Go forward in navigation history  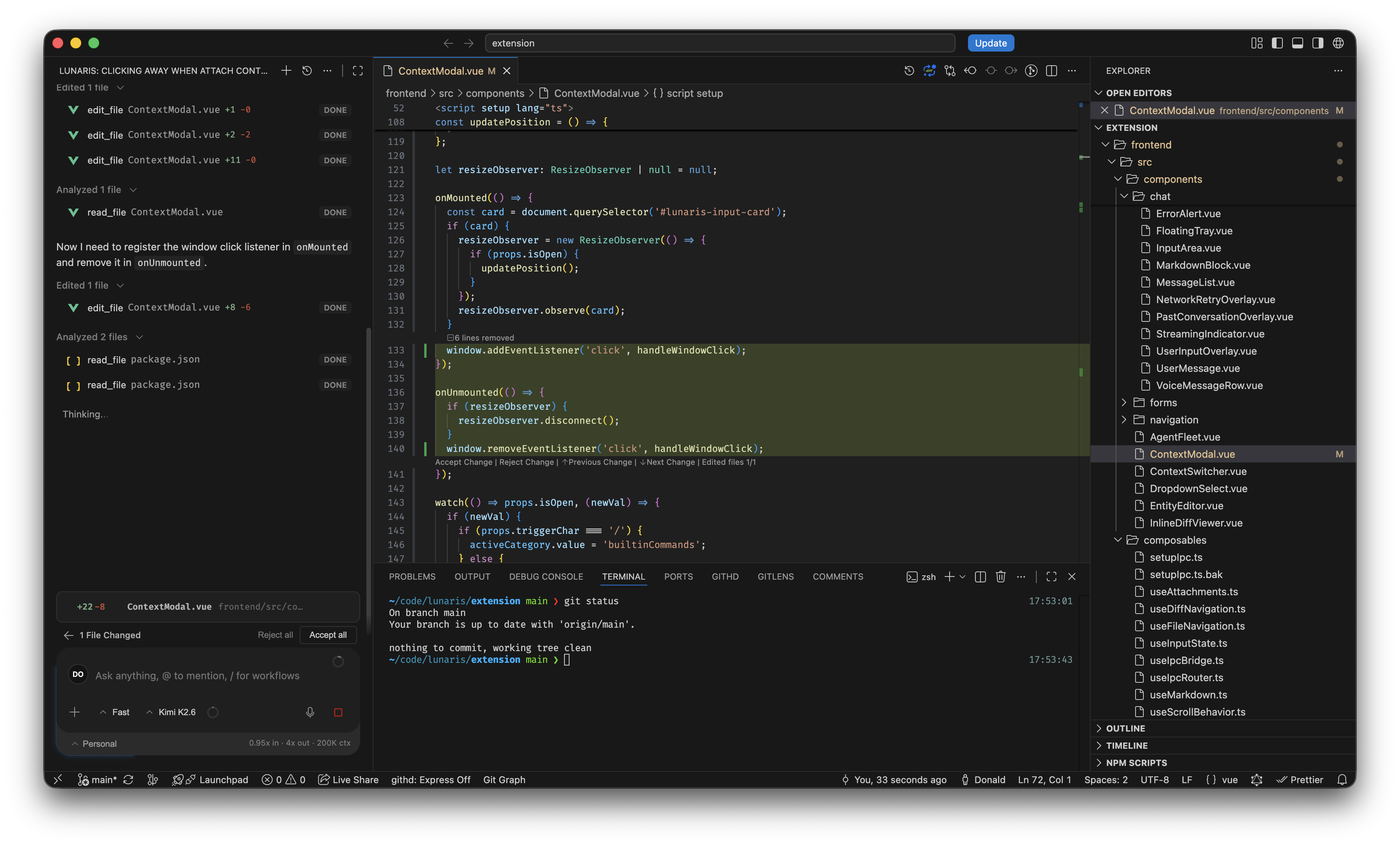pyautogui.click(x=469, y=43)
